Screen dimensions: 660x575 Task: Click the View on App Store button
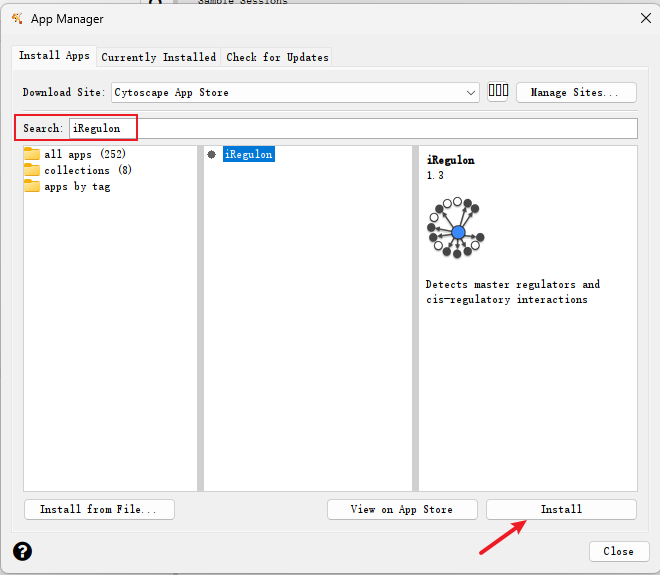402,509
